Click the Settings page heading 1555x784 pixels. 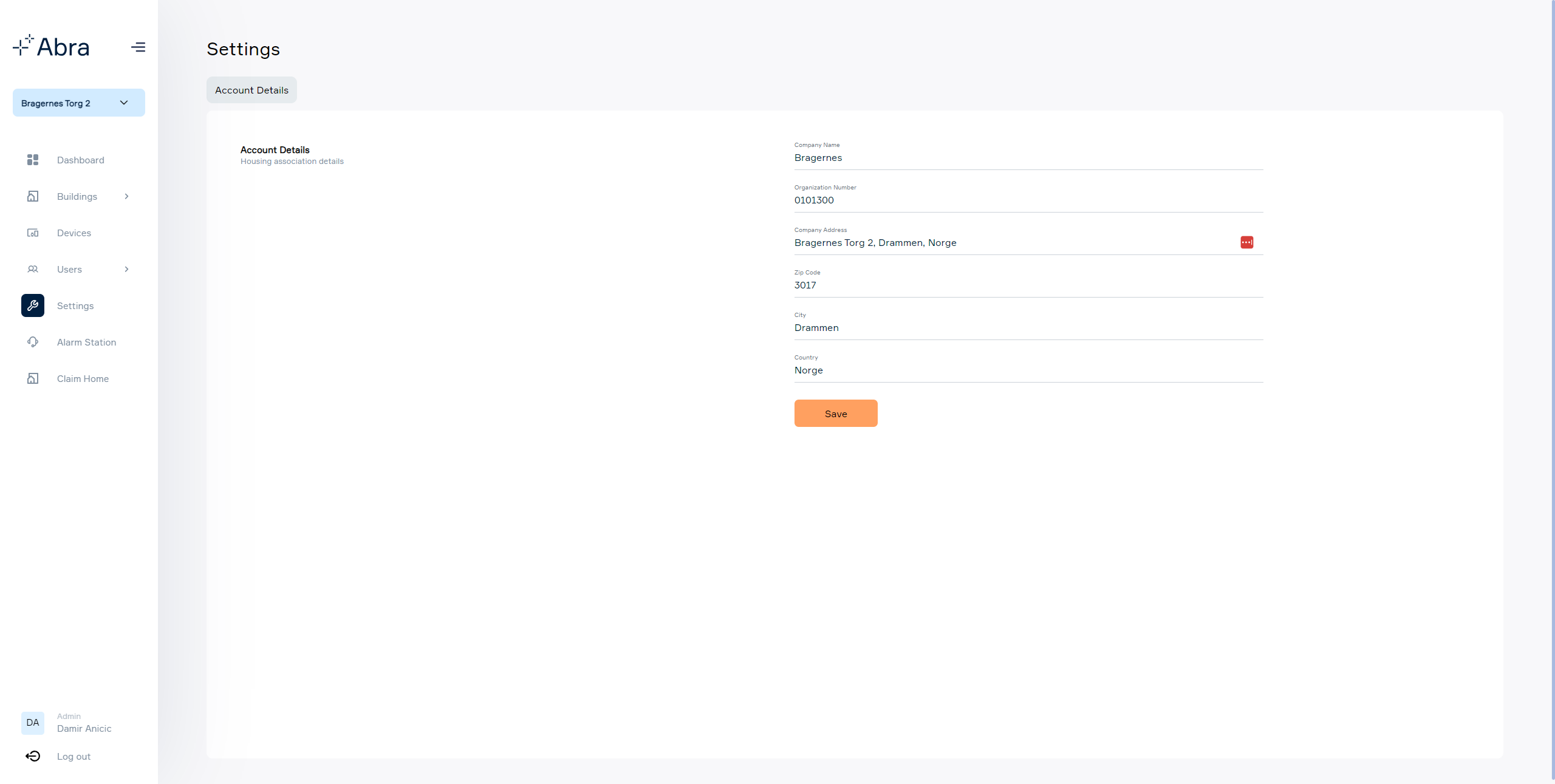pyautogui.click(x=243, y=49)
